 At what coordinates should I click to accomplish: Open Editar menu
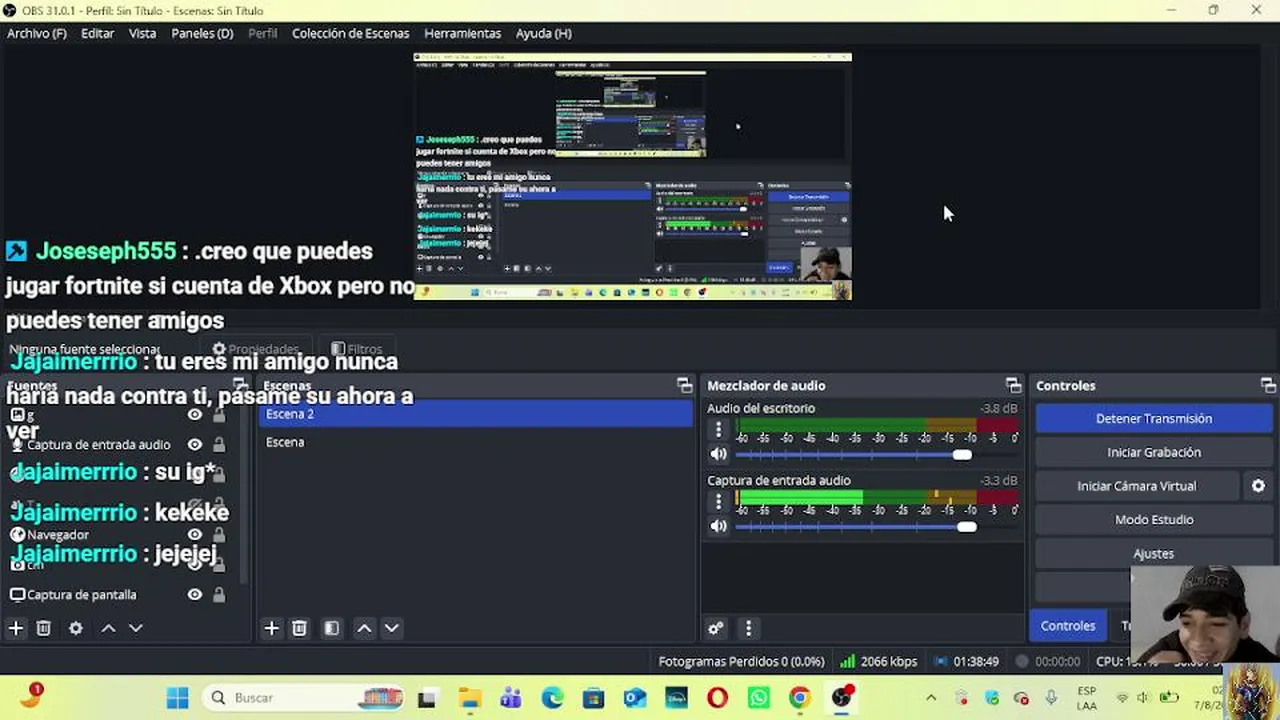coord(97,33)
